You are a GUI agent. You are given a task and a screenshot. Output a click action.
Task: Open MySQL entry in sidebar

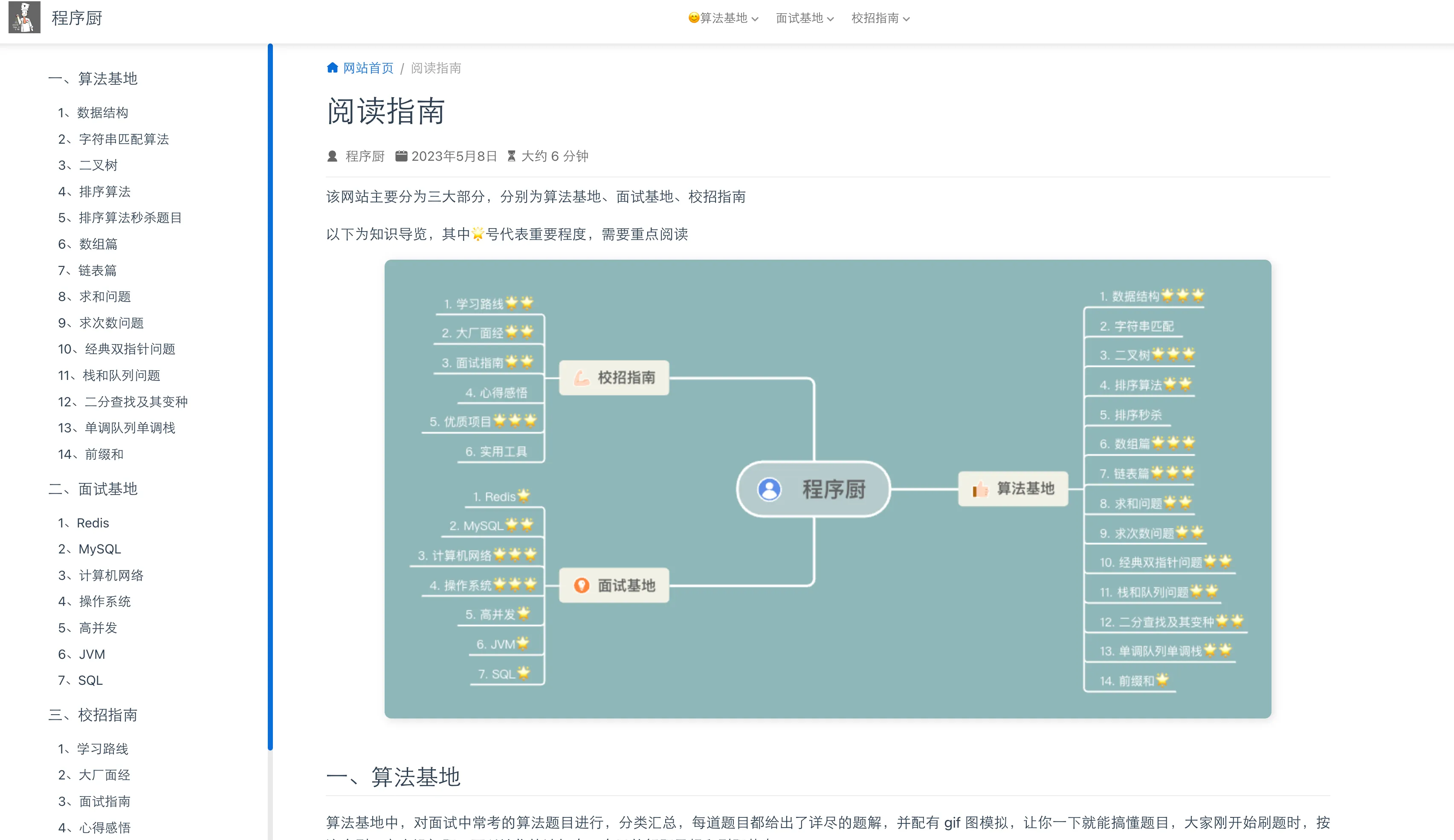click(x=90, y=549)
